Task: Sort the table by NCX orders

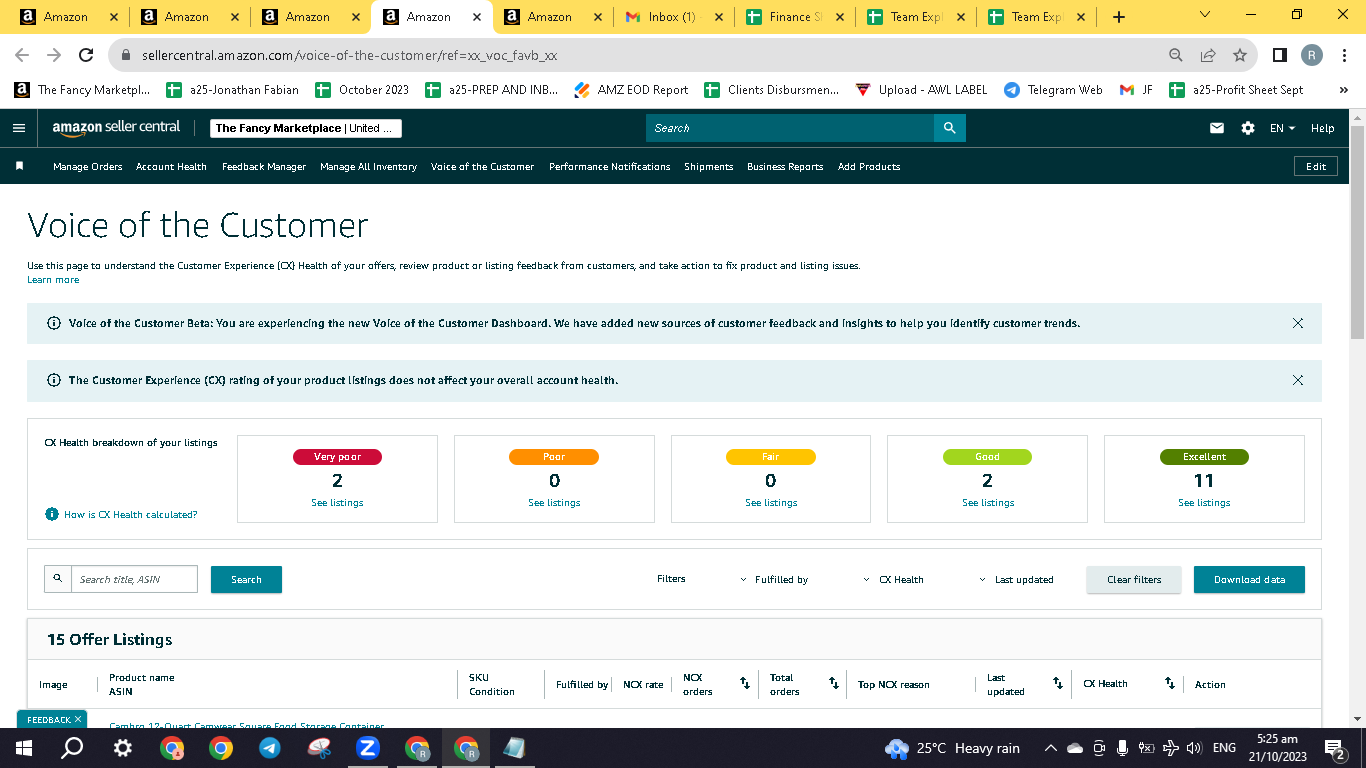Action: [745, 683]
